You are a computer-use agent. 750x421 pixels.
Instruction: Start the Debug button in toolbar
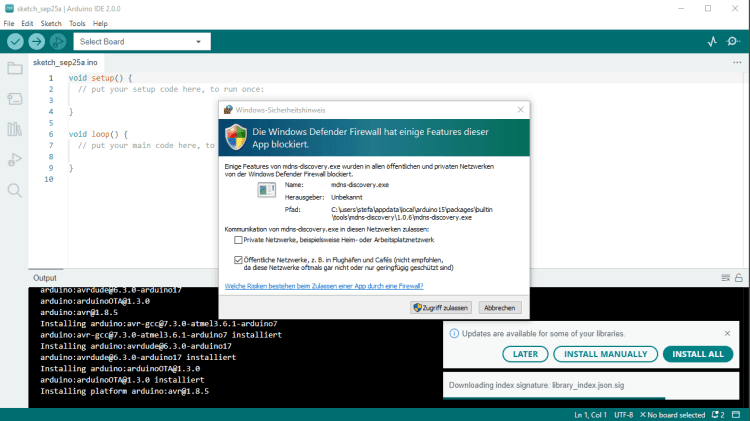(58, 42)
